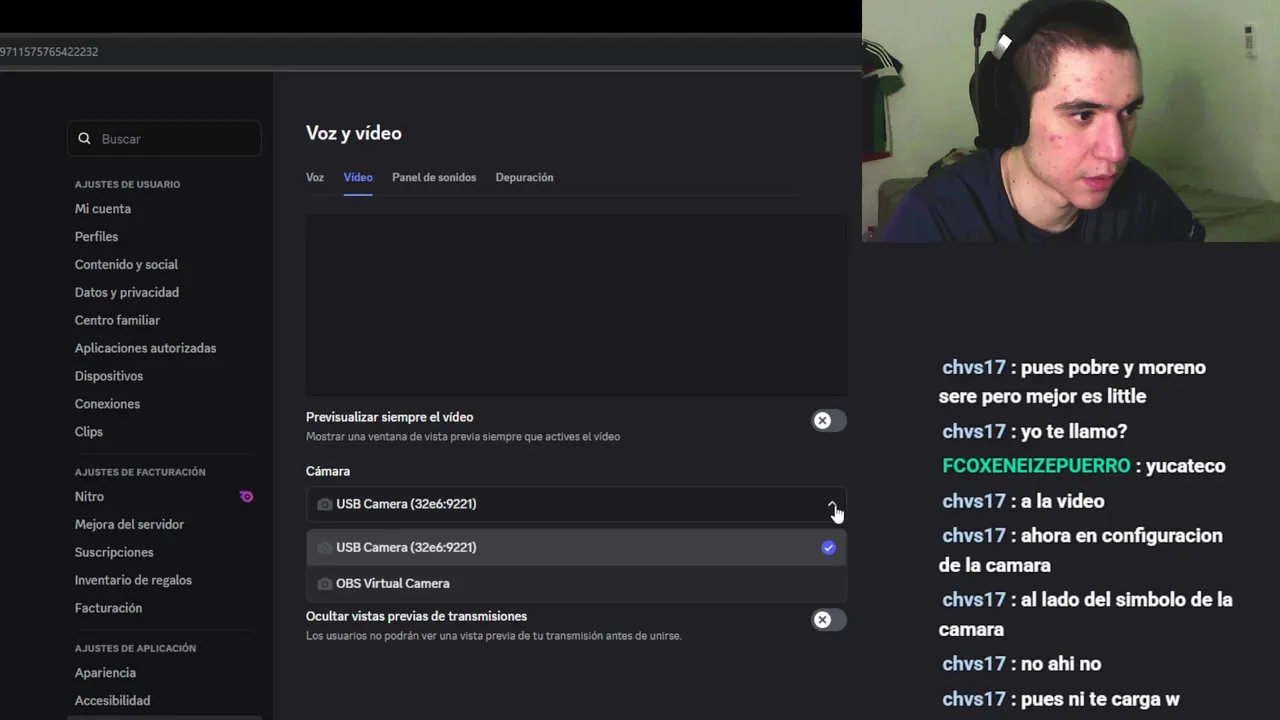This screenshot has height=720, width=1280.
Task: Click the search magnifier icon
Action: click(85, 139)
